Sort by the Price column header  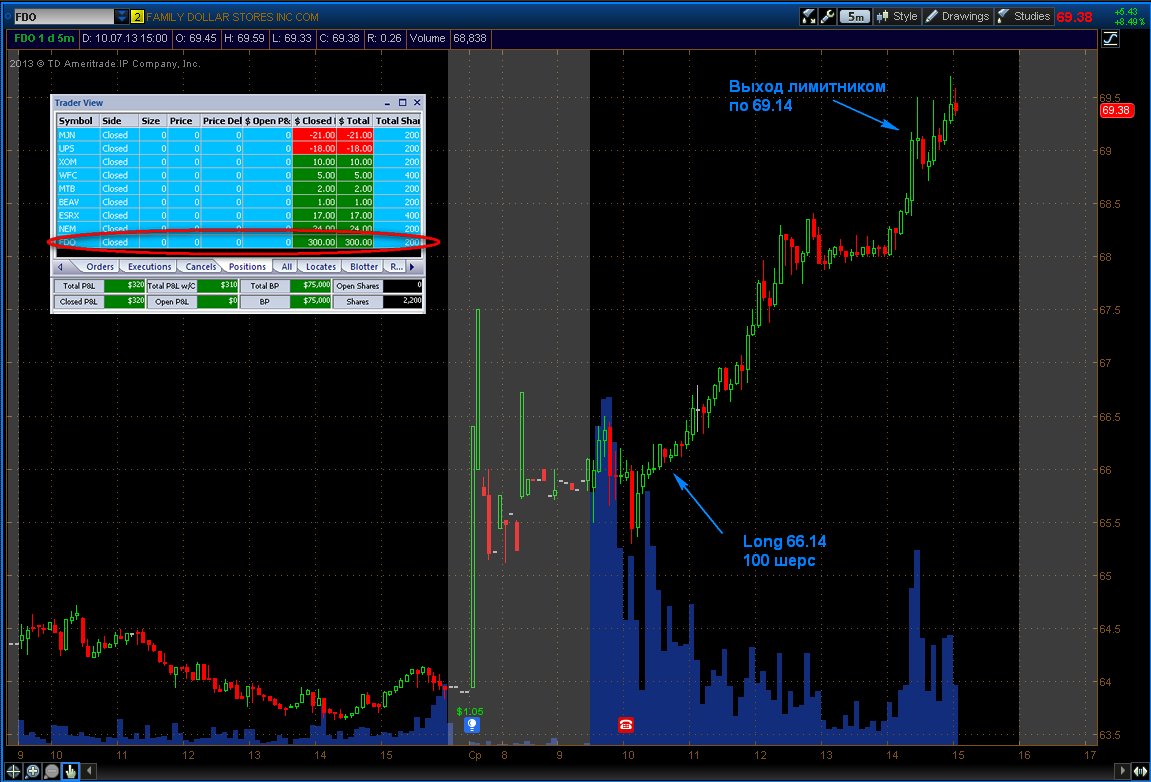click(184, 120)
